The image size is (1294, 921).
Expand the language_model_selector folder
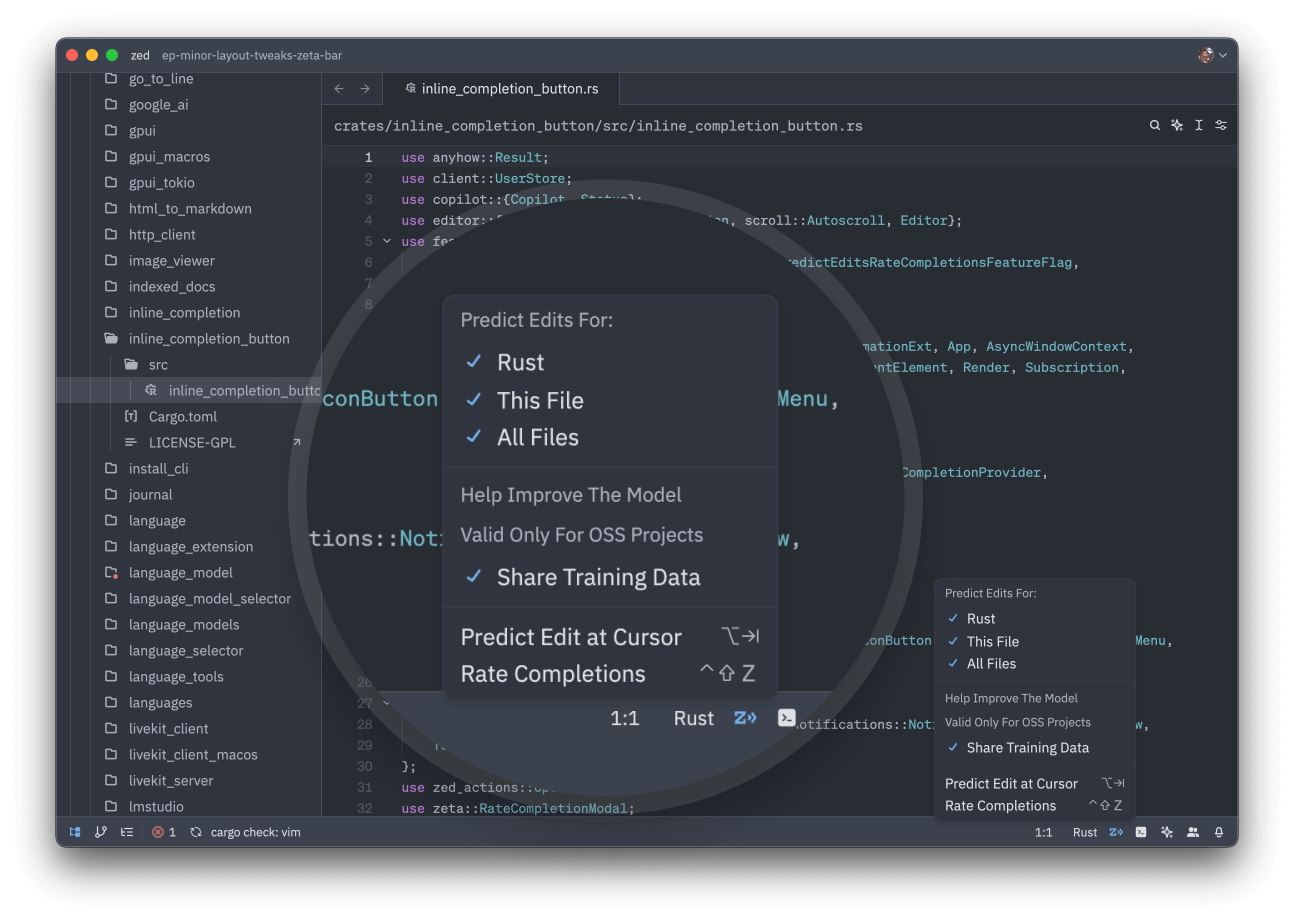pyautogui.click(x=188, y=598)
